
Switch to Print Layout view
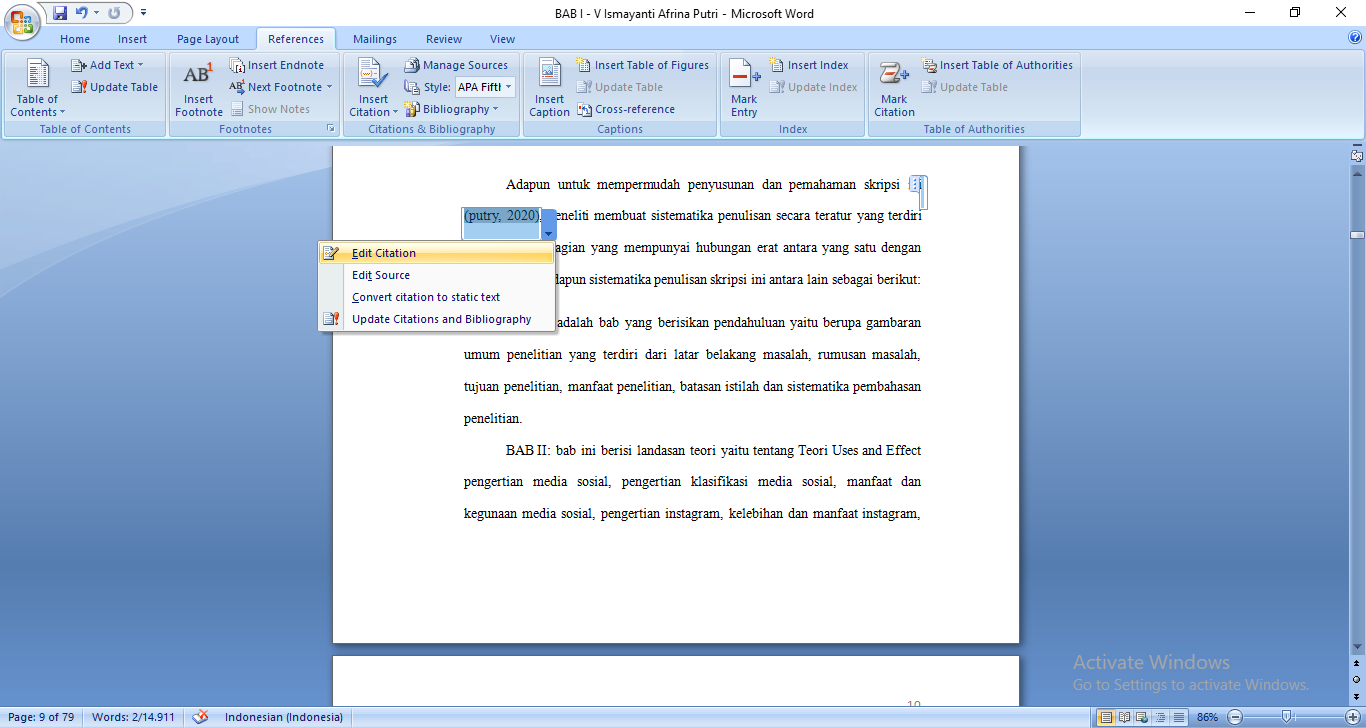(x=1106, y=717)
